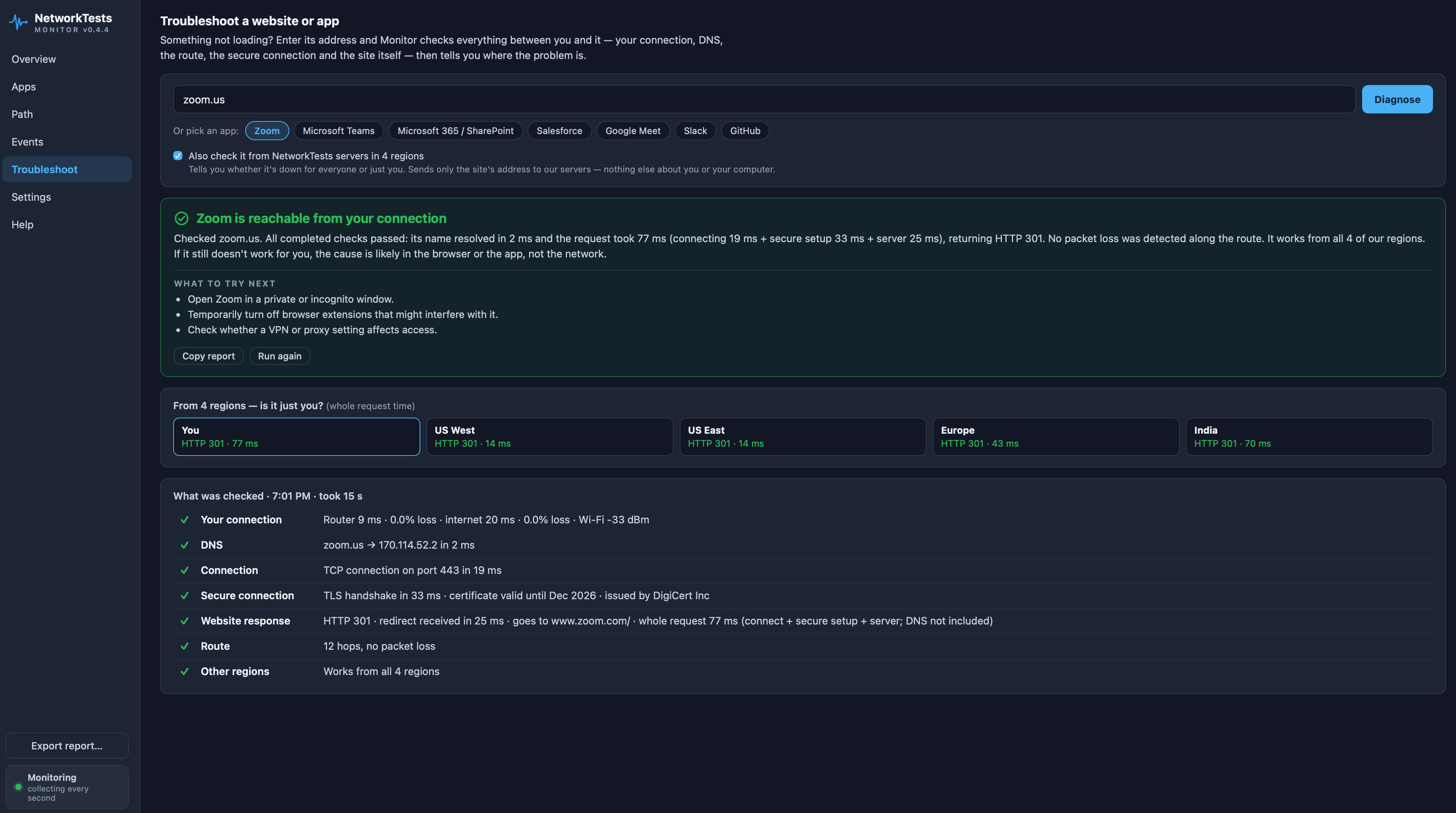Pick the Google Meet app chip
The height and width of the screenshot is (813, 1456).
click(633, 131)
